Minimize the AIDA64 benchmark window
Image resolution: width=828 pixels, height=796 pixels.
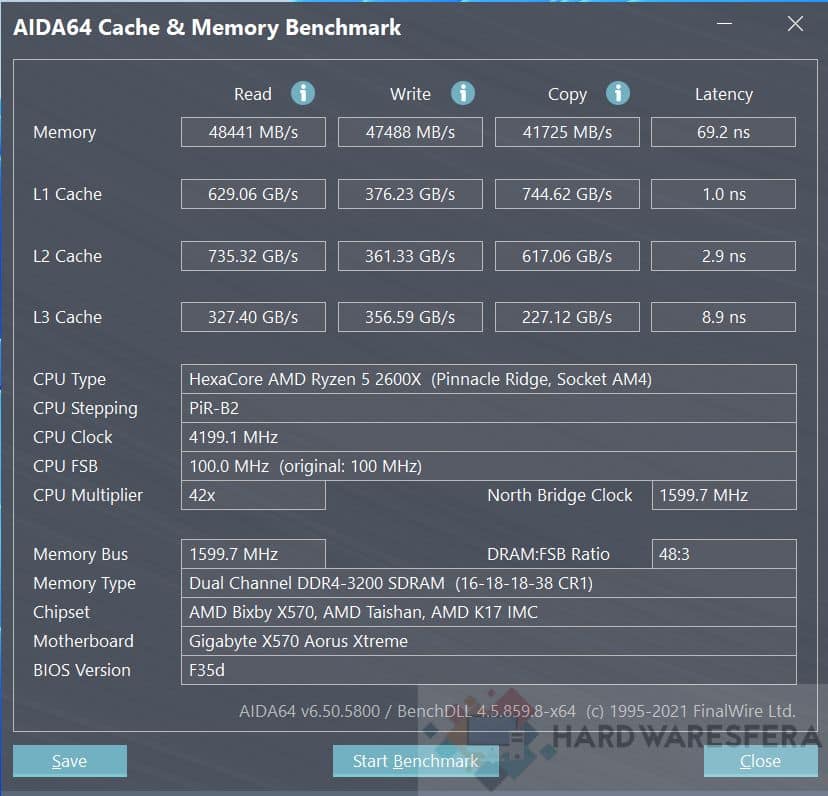pos(724,23)
